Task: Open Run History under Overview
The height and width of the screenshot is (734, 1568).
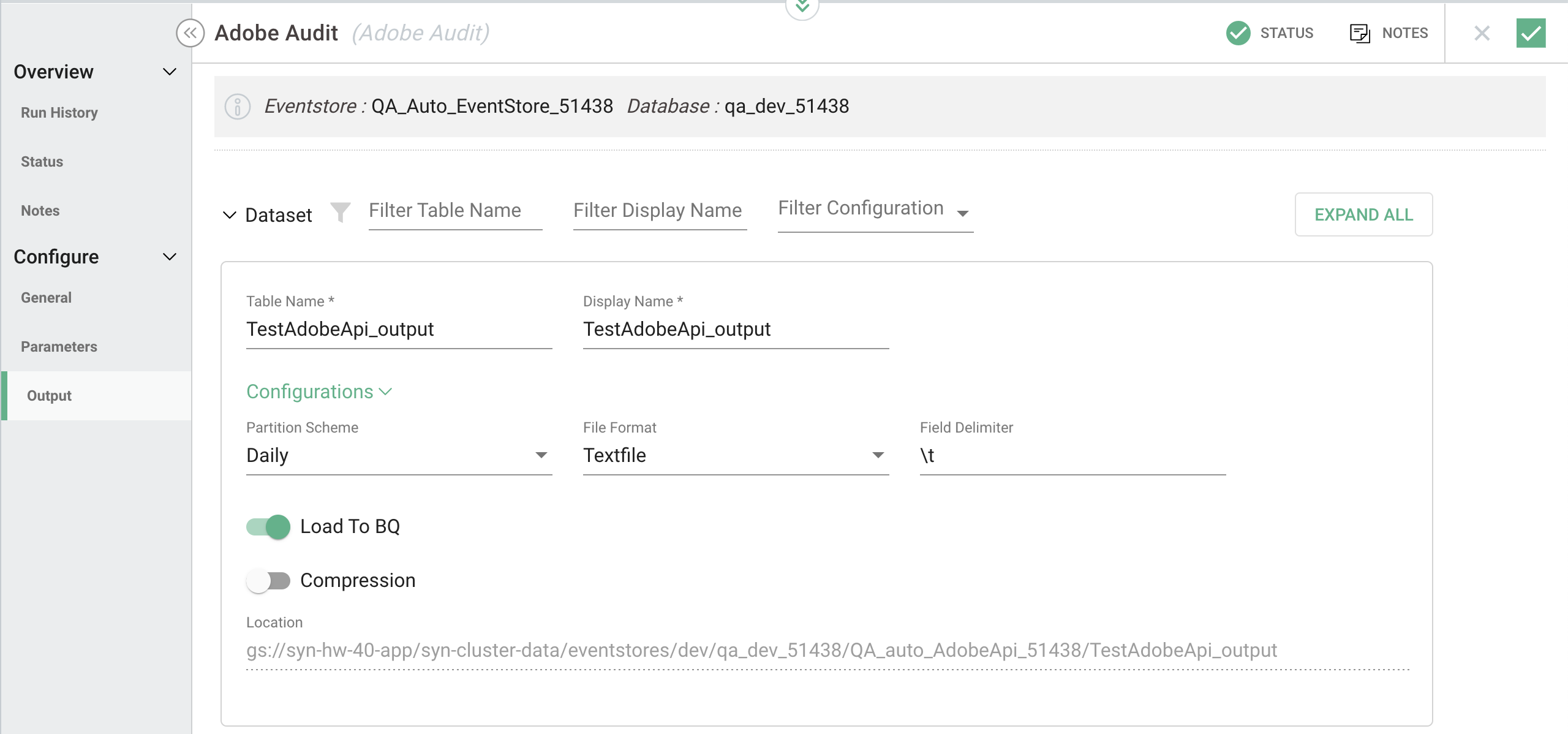Action: point(59,112)
